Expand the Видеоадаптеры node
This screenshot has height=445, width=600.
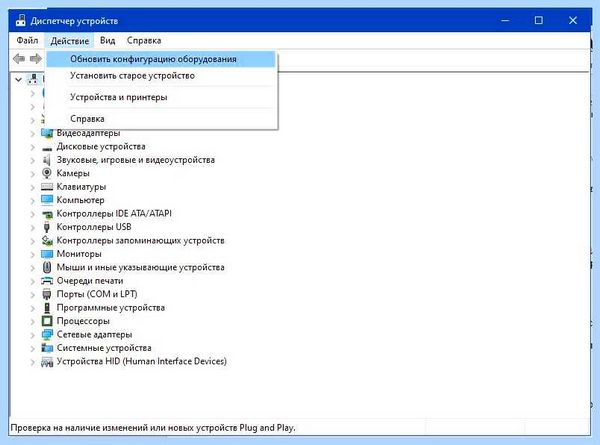pyautogui.click(x=33, y=134)
